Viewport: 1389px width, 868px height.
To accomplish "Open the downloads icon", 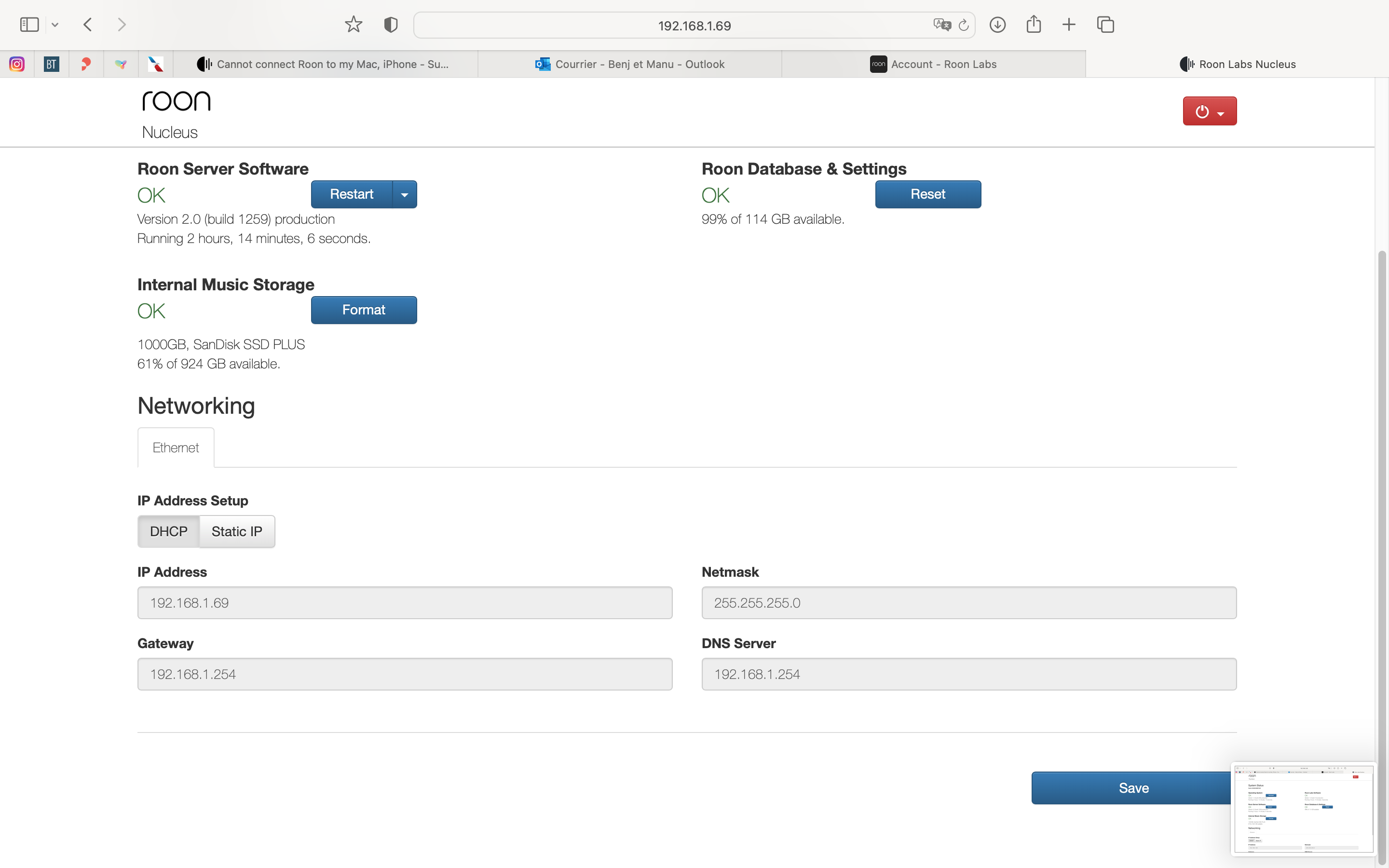I will pos(997,25).
